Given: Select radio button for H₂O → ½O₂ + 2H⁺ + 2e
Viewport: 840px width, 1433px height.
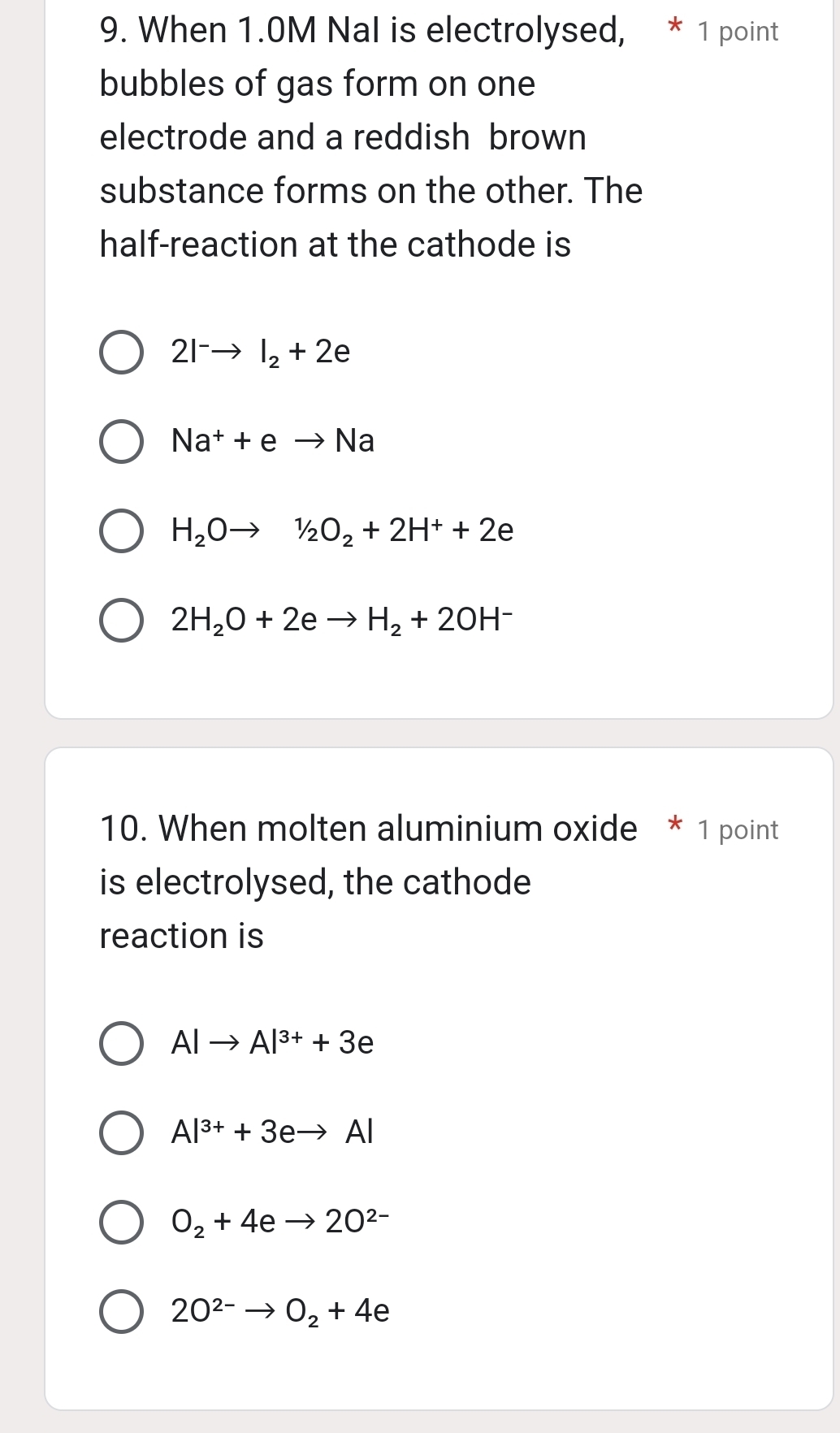Looking at the screenshot, I should pos(122,530).
